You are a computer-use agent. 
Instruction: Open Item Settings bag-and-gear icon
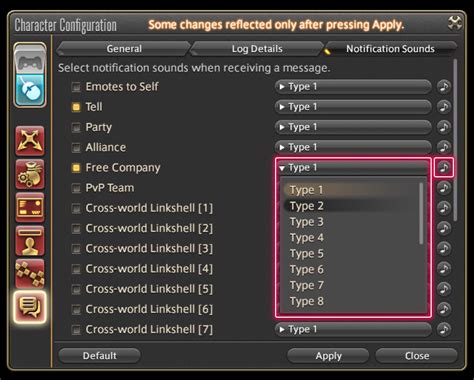click(30, 174)
